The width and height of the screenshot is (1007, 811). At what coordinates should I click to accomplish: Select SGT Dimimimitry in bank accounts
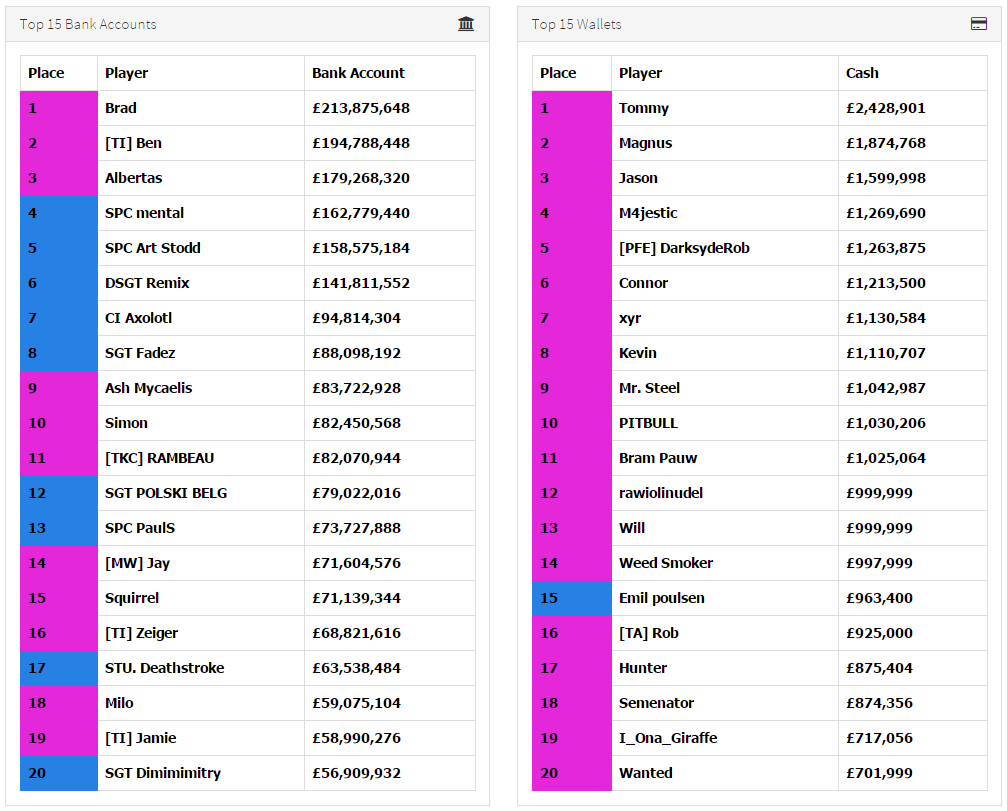[163, 773]
